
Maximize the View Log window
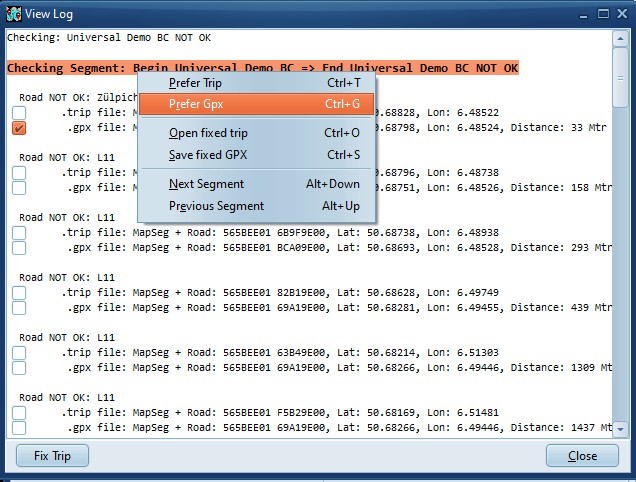pyautogui.click(x=602, y=14)
